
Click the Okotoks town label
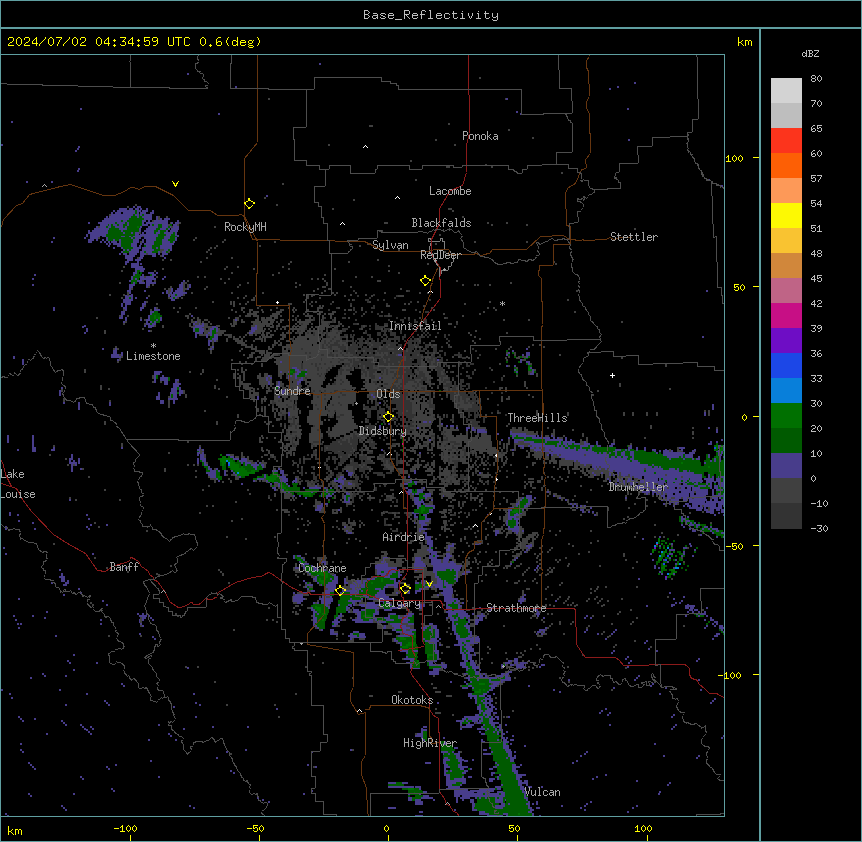click(412, 700)
